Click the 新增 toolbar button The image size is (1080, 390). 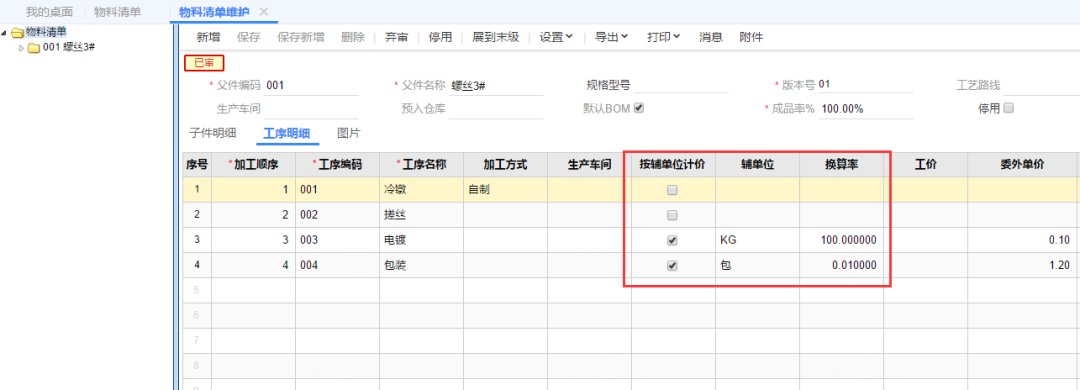point(208,37)
